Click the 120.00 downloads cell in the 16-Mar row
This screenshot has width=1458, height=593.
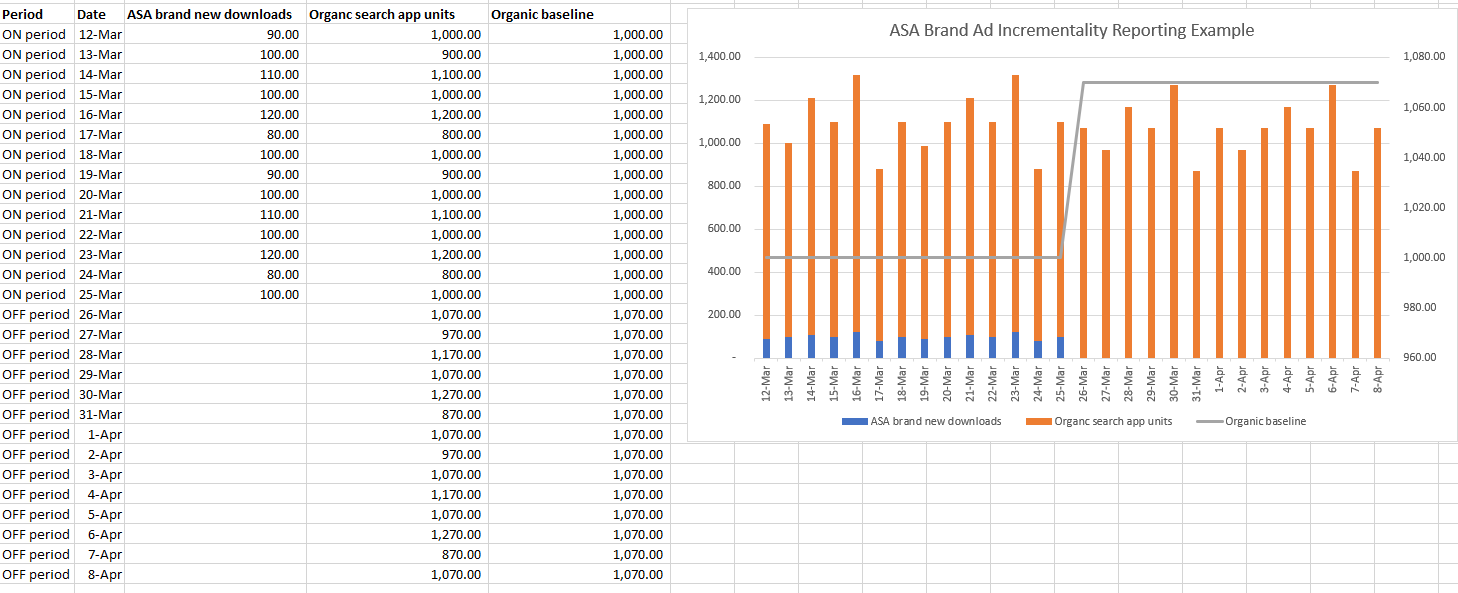215,114
